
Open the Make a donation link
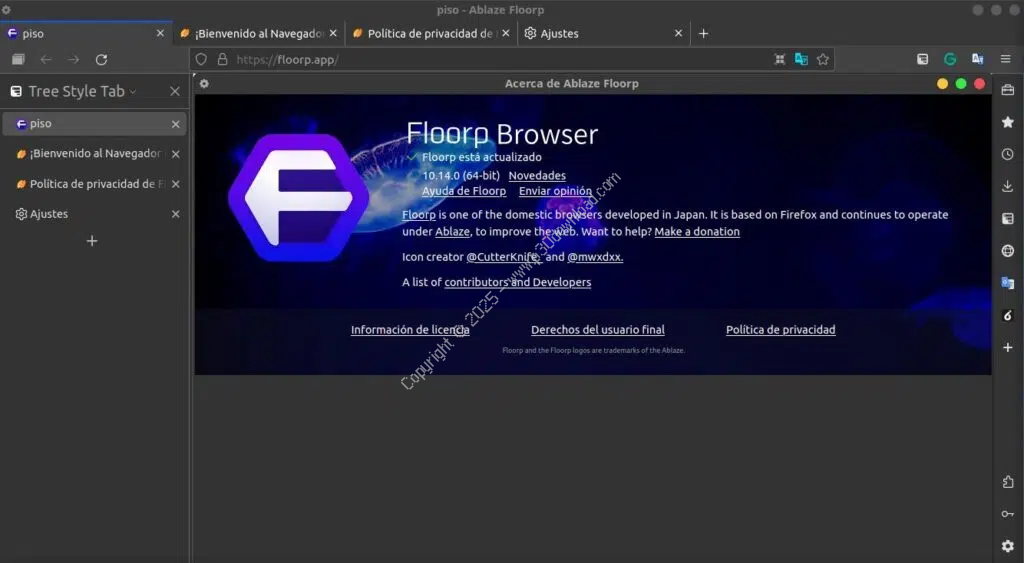click(x=697, y=232)
